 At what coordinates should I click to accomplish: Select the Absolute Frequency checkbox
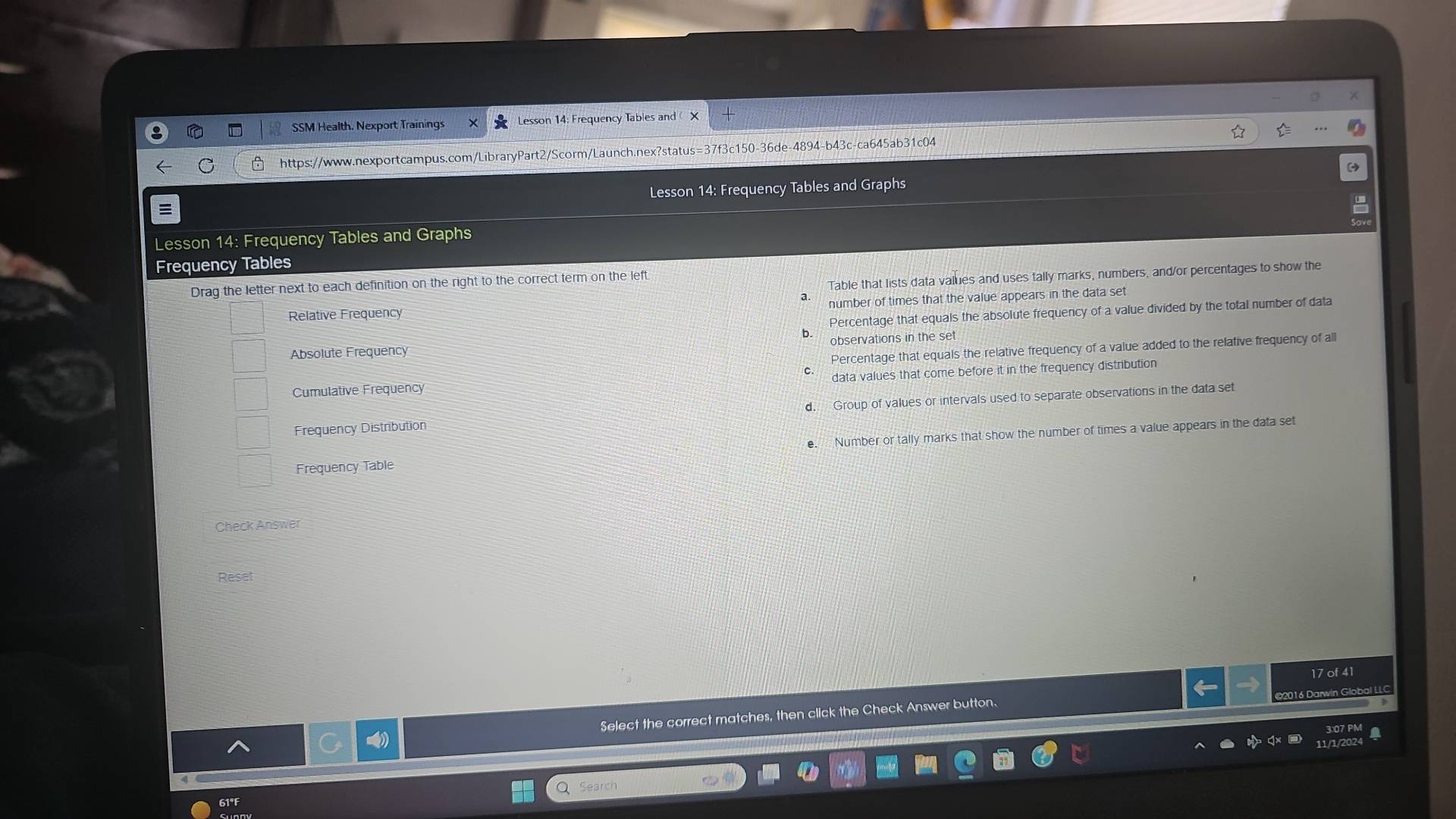tap(250, 350)
